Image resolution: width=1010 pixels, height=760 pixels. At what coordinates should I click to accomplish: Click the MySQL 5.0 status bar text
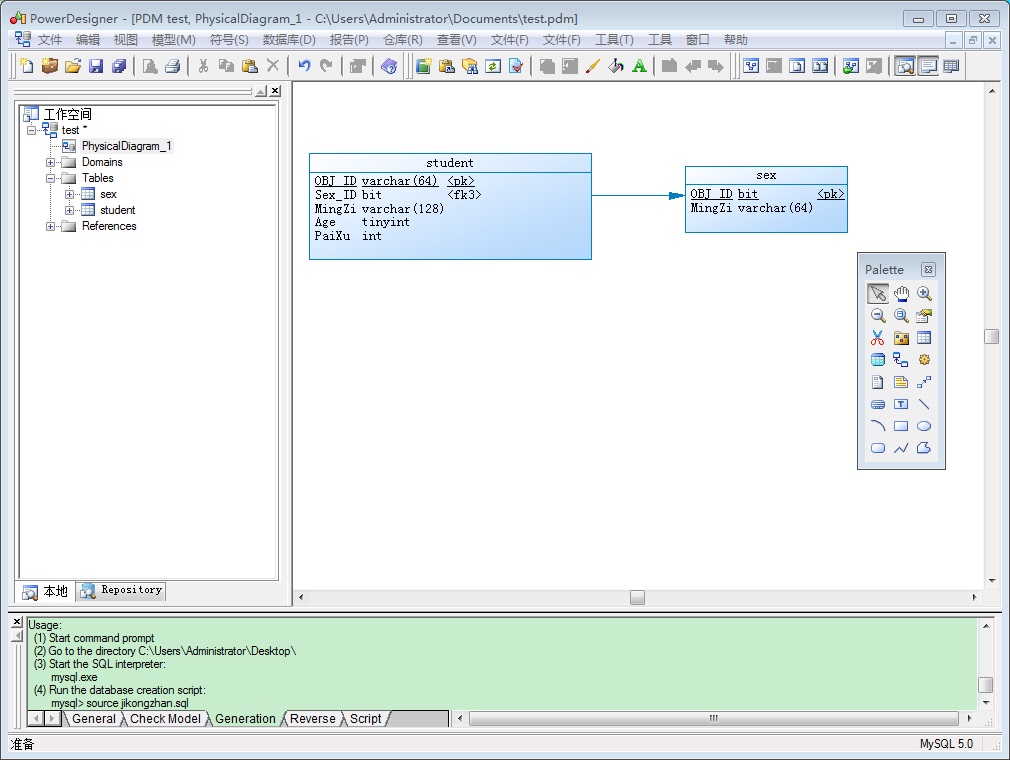click(x=946, y=744)
